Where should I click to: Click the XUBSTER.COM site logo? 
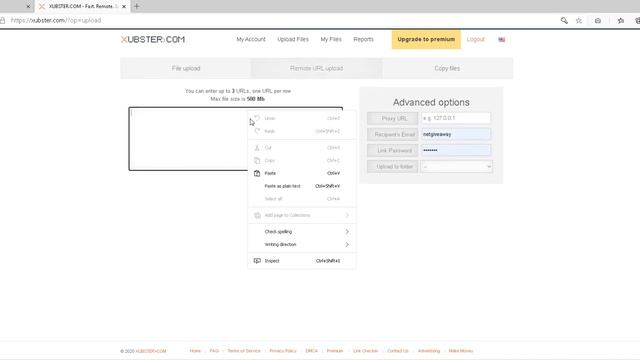tap(153, 40)
